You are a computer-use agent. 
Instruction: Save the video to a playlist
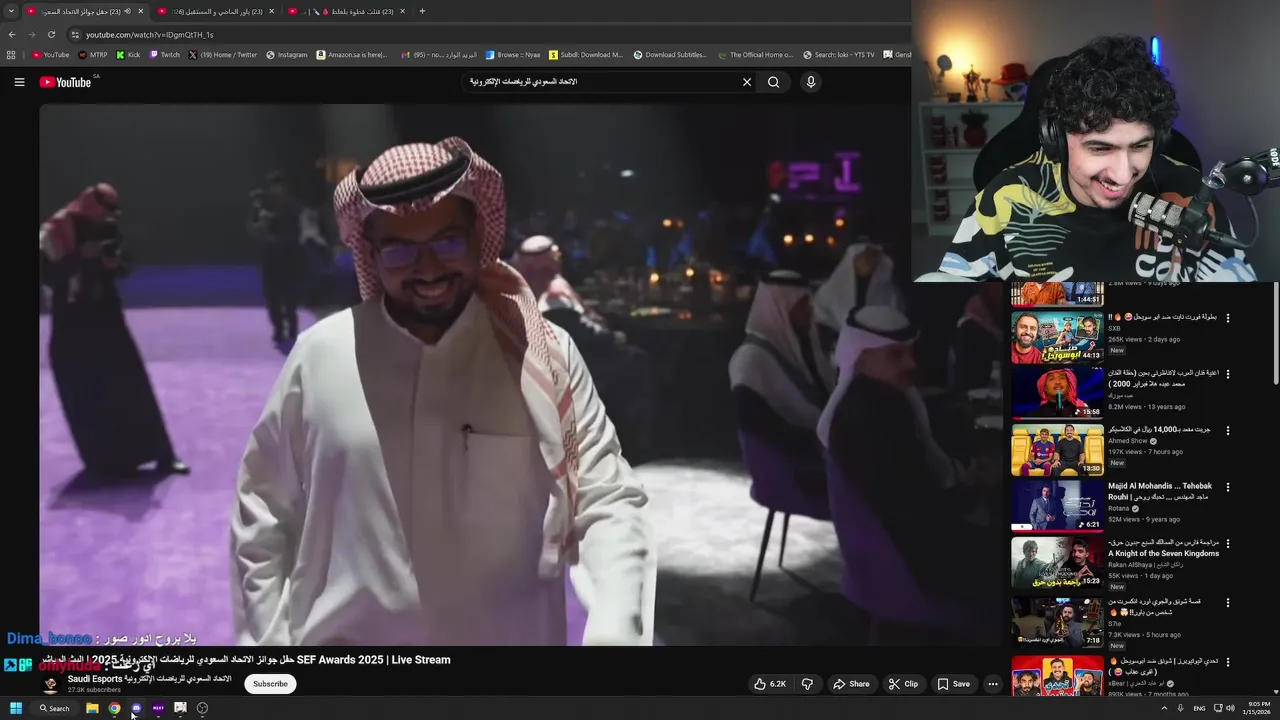pyautogui.click(x=953, y=684)
